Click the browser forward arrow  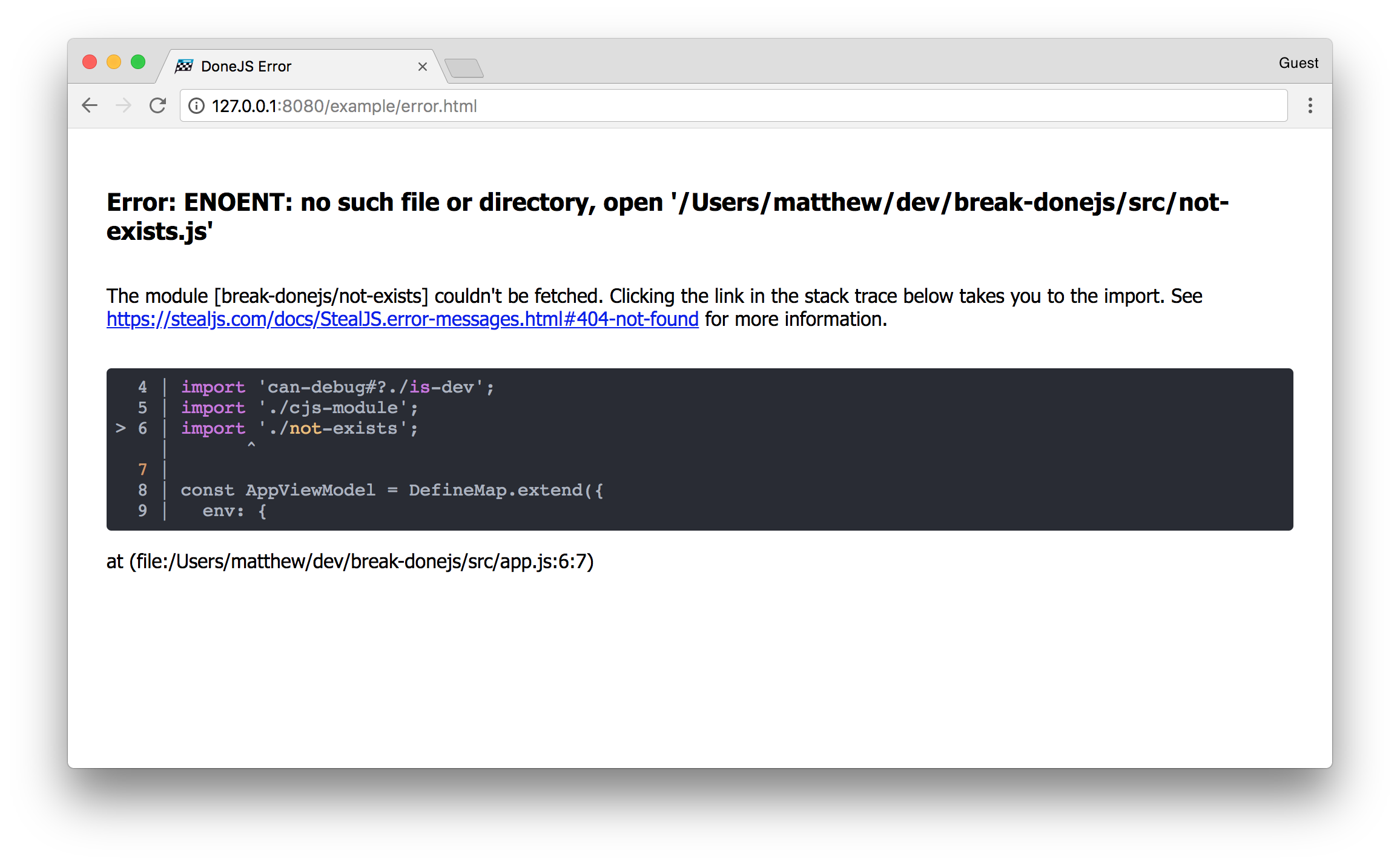[124, 105]
